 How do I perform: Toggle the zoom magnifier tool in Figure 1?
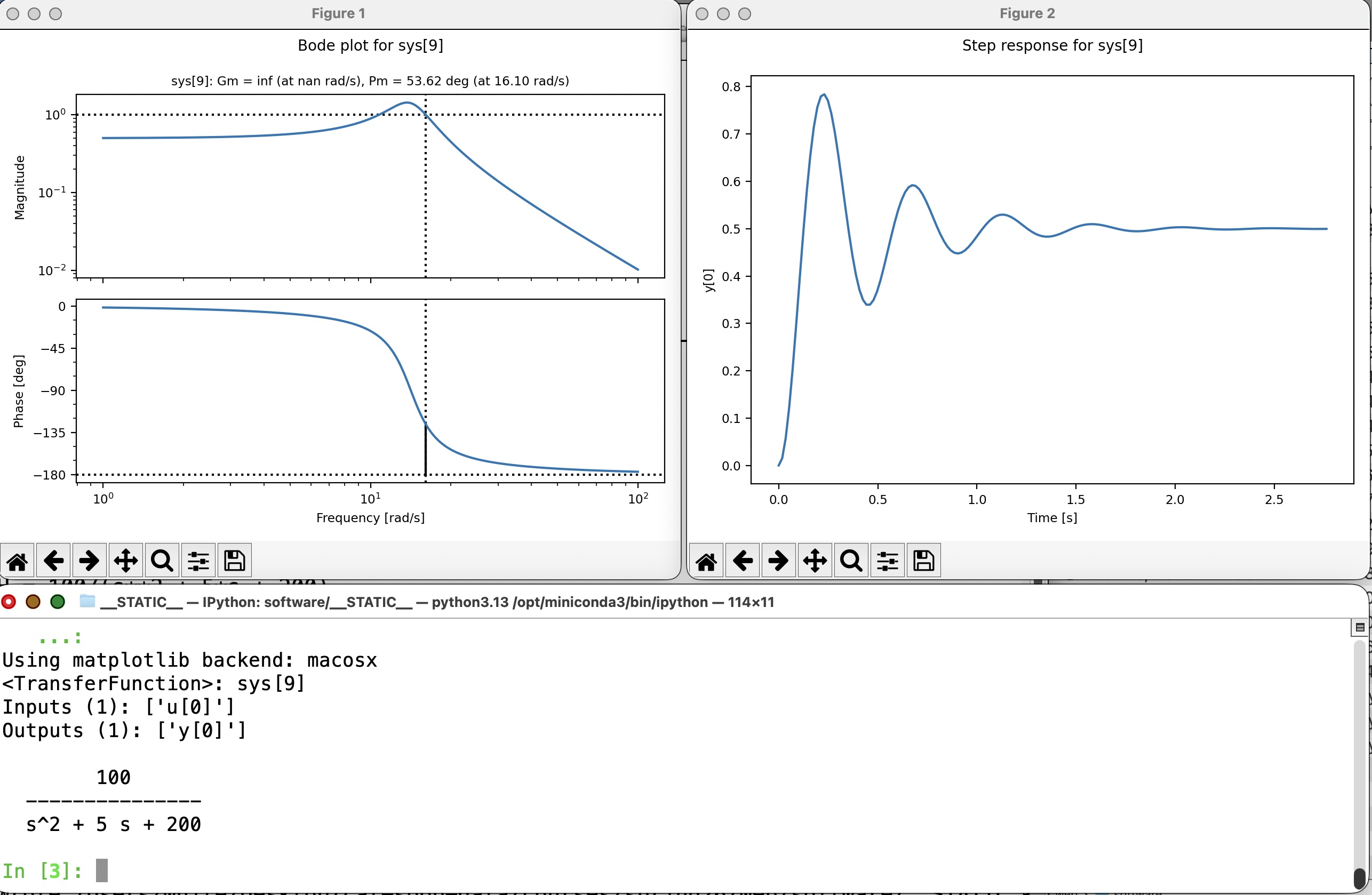tap(162, 560)
